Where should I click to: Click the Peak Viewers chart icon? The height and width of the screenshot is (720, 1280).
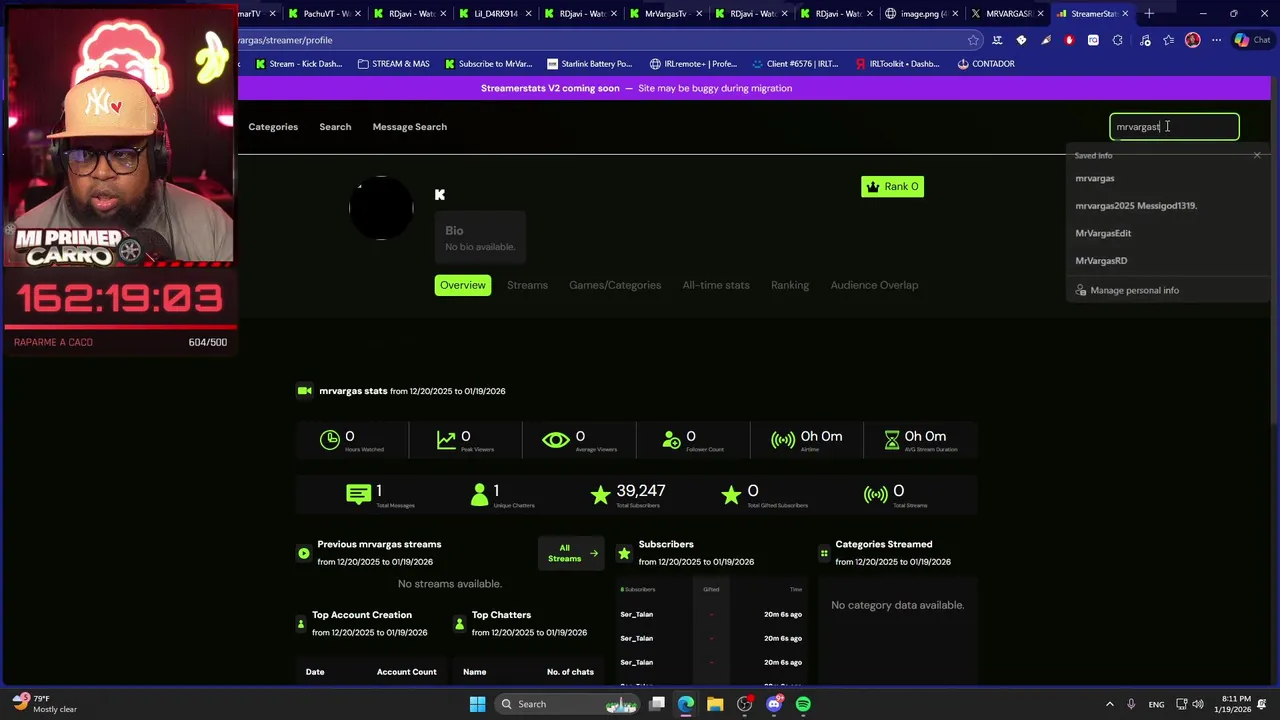click(x=447, y=440)
